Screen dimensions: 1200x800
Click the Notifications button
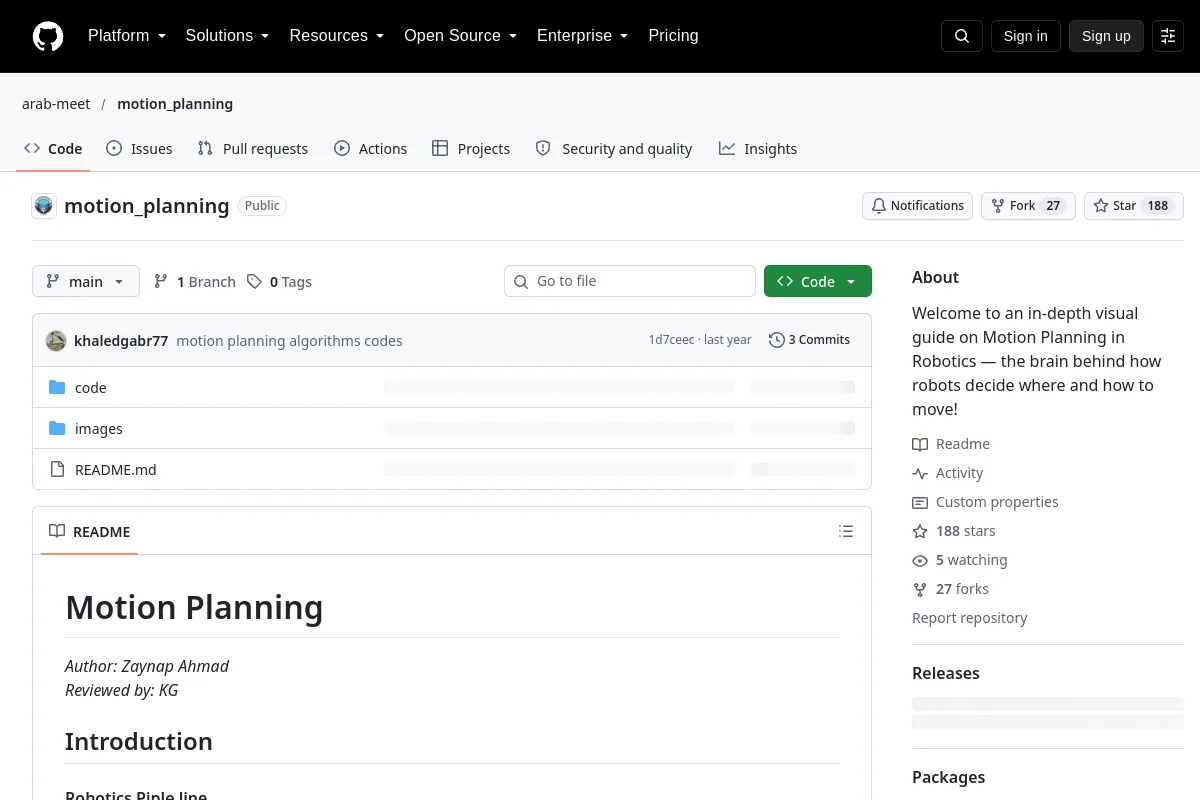coord(918,206)
